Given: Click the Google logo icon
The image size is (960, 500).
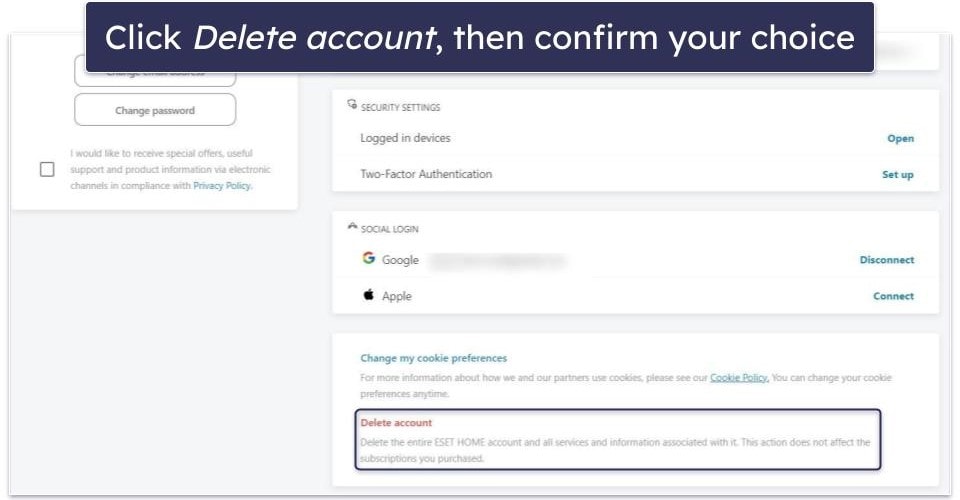Looking at the screenshot, I should (369, 258).
